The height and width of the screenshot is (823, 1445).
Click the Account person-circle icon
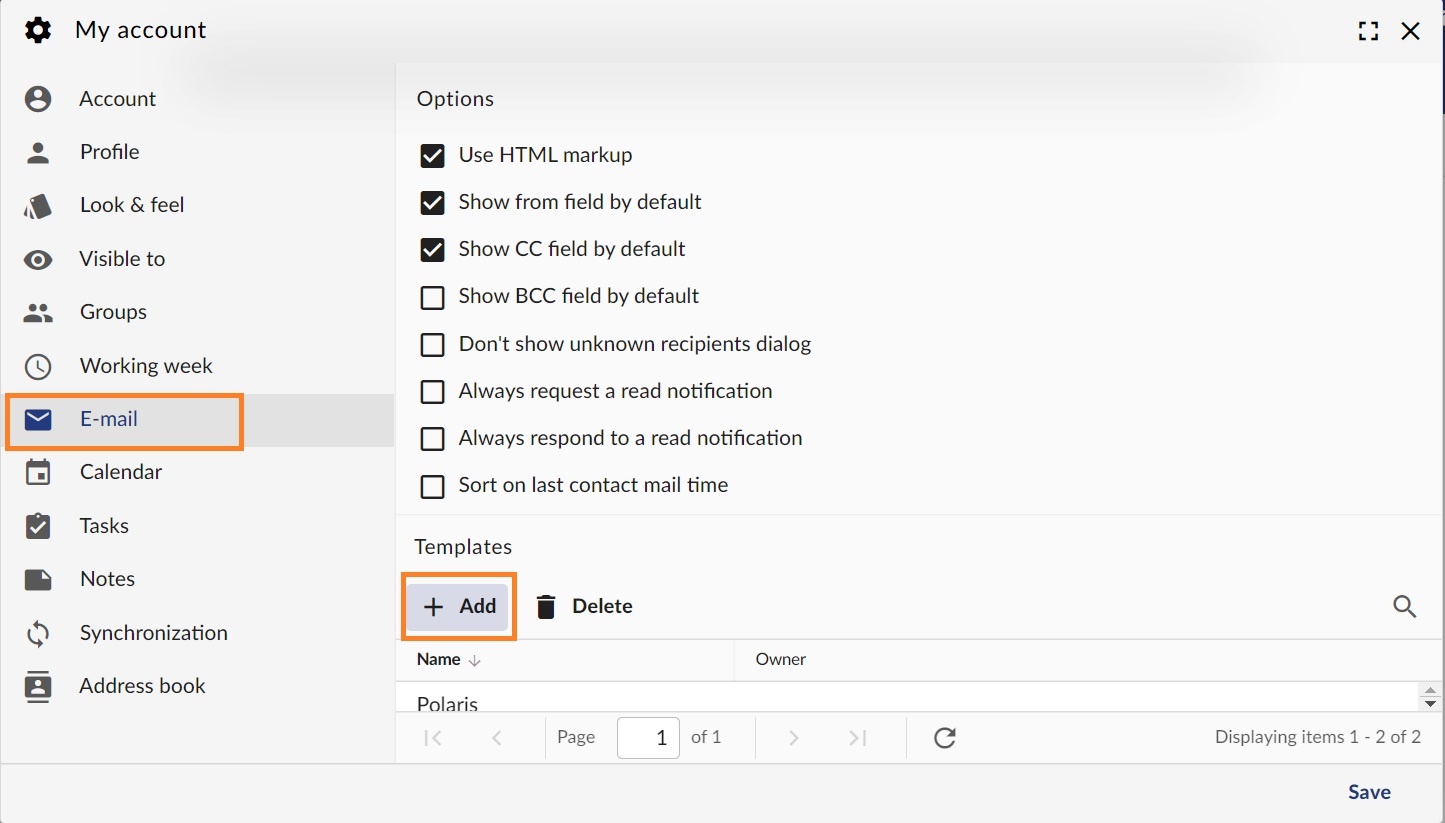[38, 98]
